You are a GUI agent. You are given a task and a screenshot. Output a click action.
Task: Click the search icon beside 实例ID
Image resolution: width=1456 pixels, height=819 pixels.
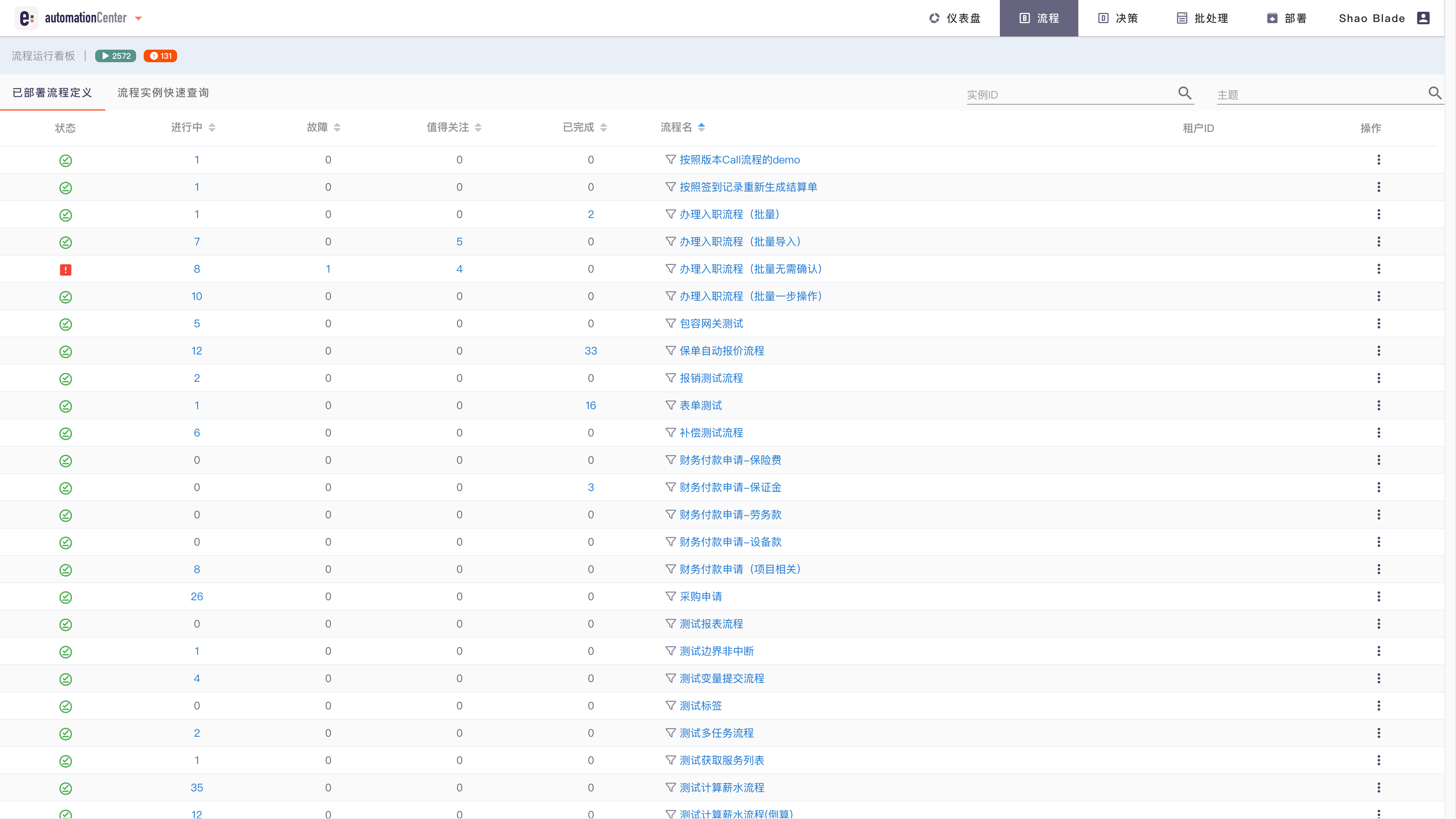click(x=1185, y=93)
